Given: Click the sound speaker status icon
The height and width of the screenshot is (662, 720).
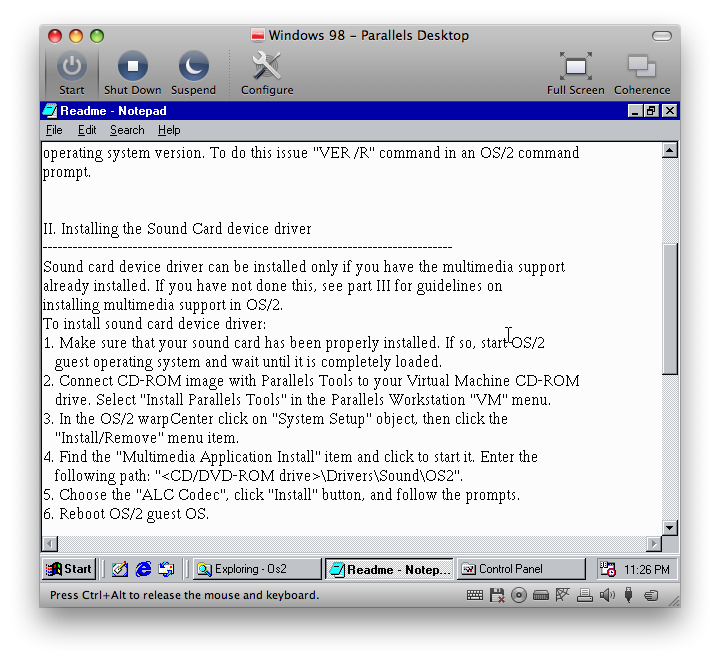Looking at the screenshot, I should tap(607, 595).
